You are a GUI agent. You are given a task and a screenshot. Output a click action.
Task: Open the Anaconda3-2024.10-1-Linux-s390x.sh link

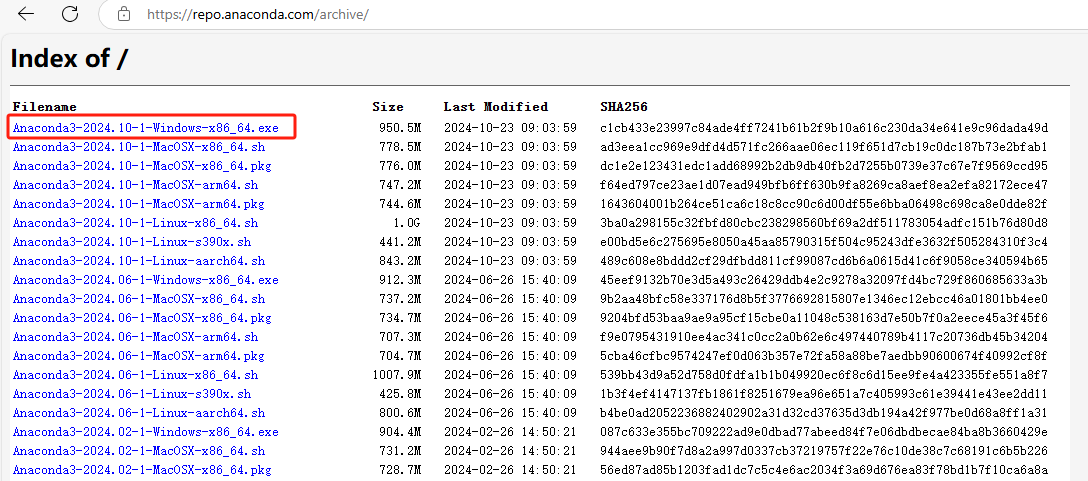(132, 242)
